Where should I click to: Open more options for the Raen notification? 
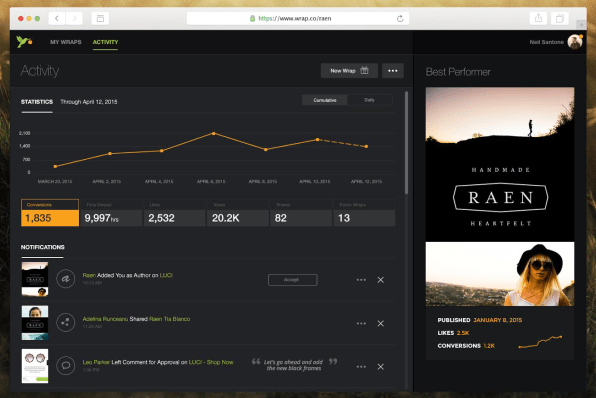point(361,280)
